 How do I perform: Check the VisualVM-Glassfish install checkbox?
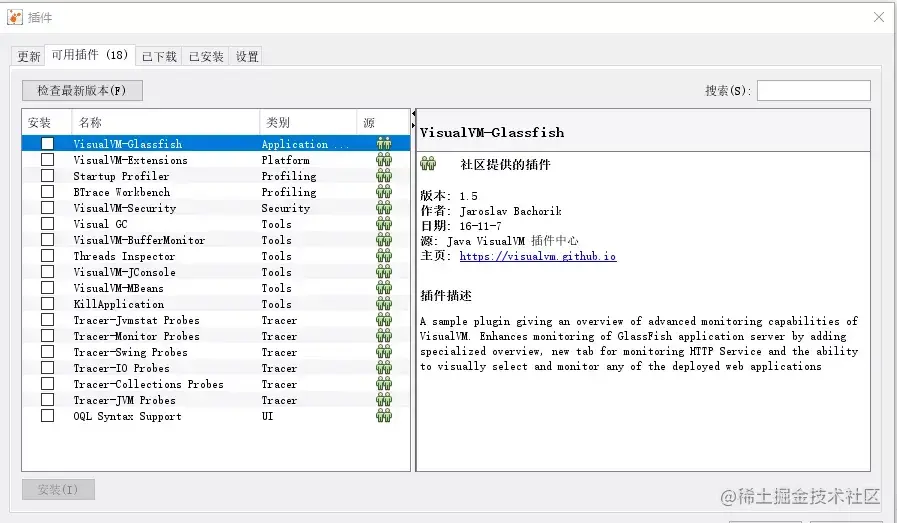click(x=47, y=144)
